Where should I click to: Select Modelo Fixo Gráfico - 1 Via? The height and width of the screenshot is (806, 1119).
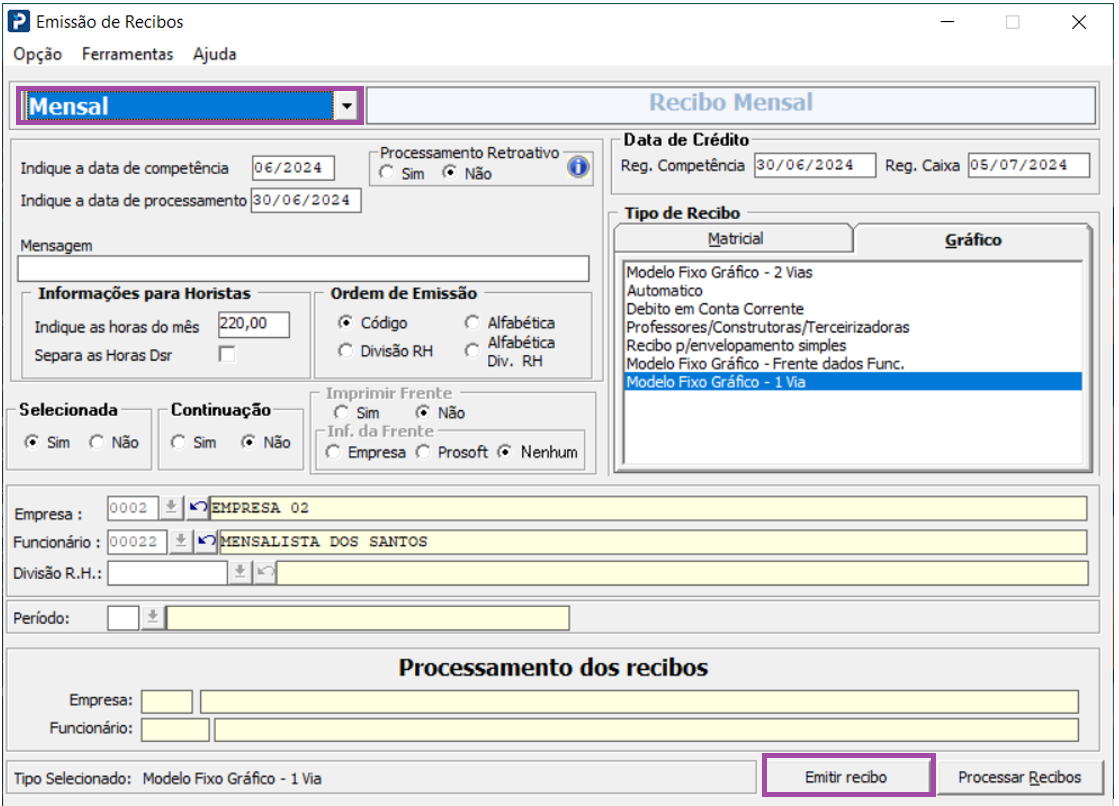(x=853, y=382)
